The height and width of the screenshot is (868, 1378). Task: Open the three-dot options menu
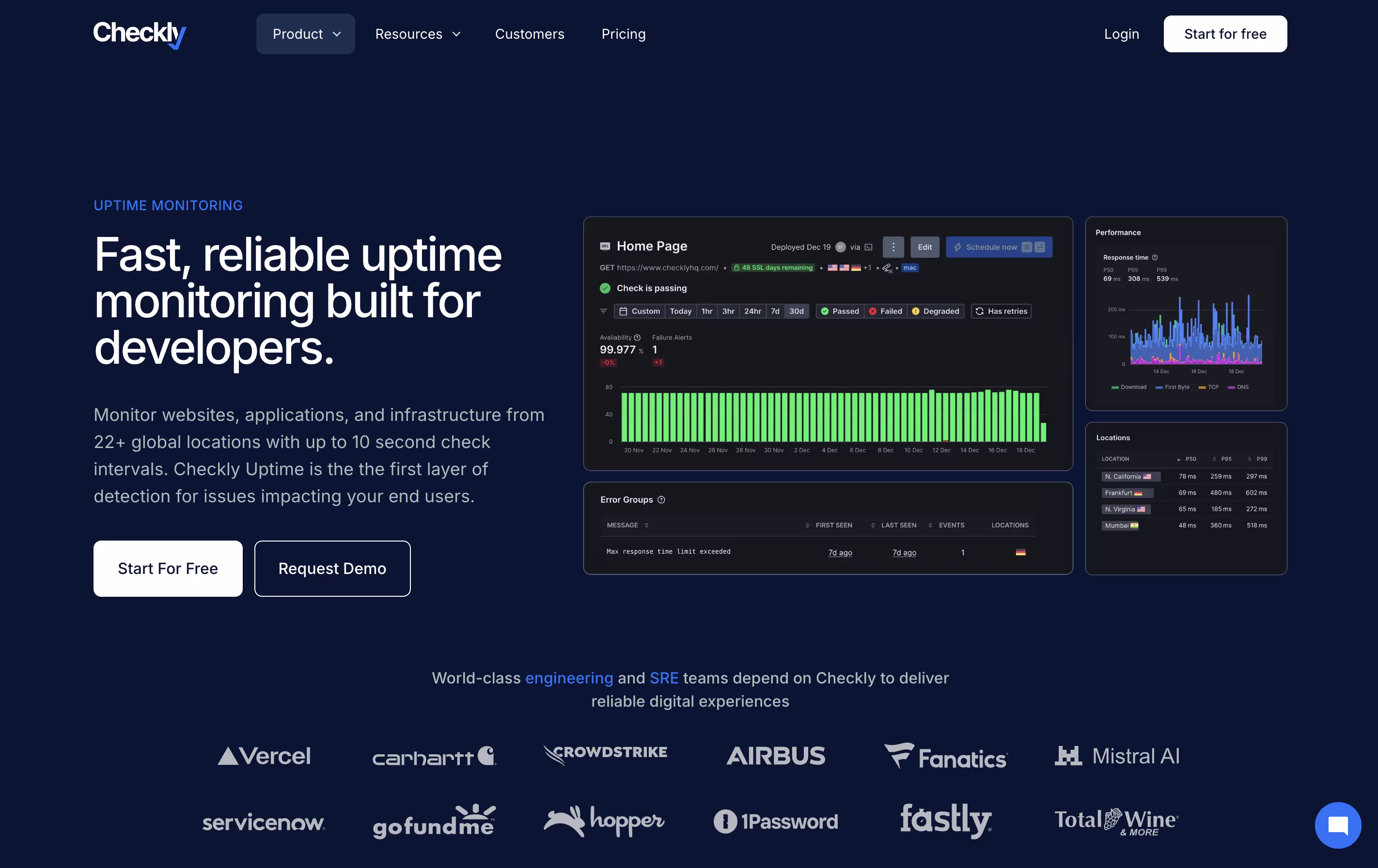tap(893, 247)
